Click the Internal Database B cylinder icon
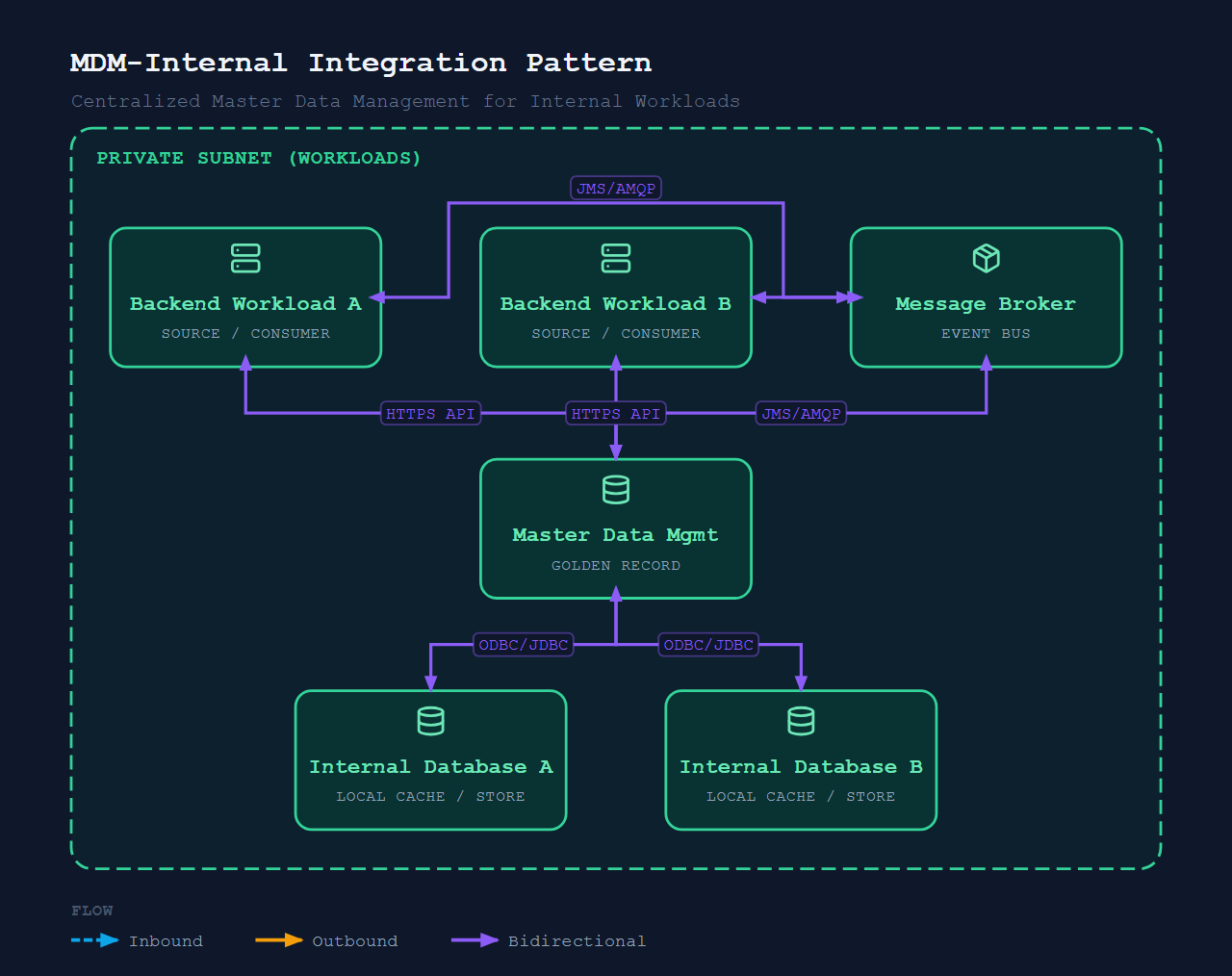The image size is (1232, 976). point(801,721)
